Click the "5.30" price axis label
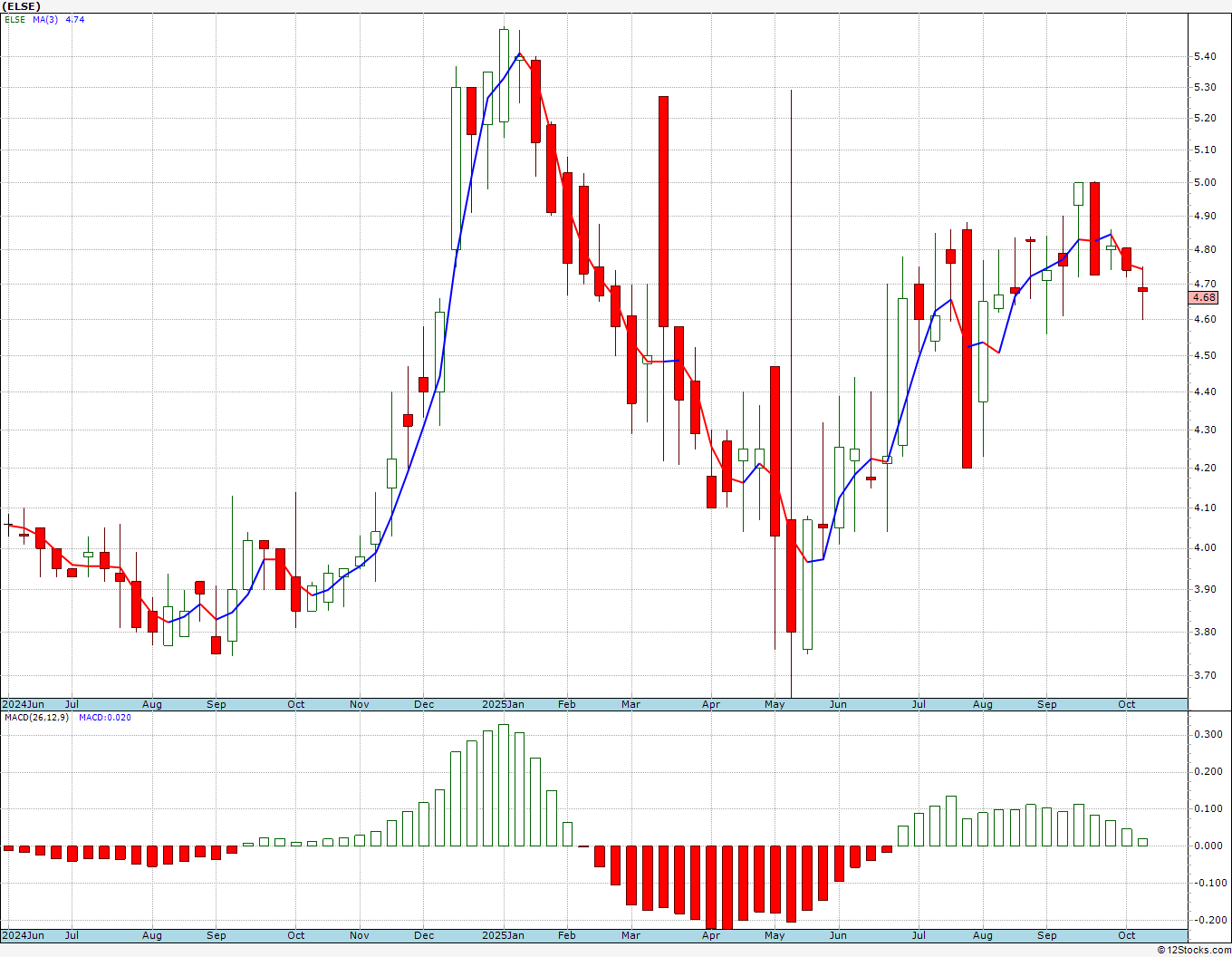1232x957 pixels. (1205, 87)
